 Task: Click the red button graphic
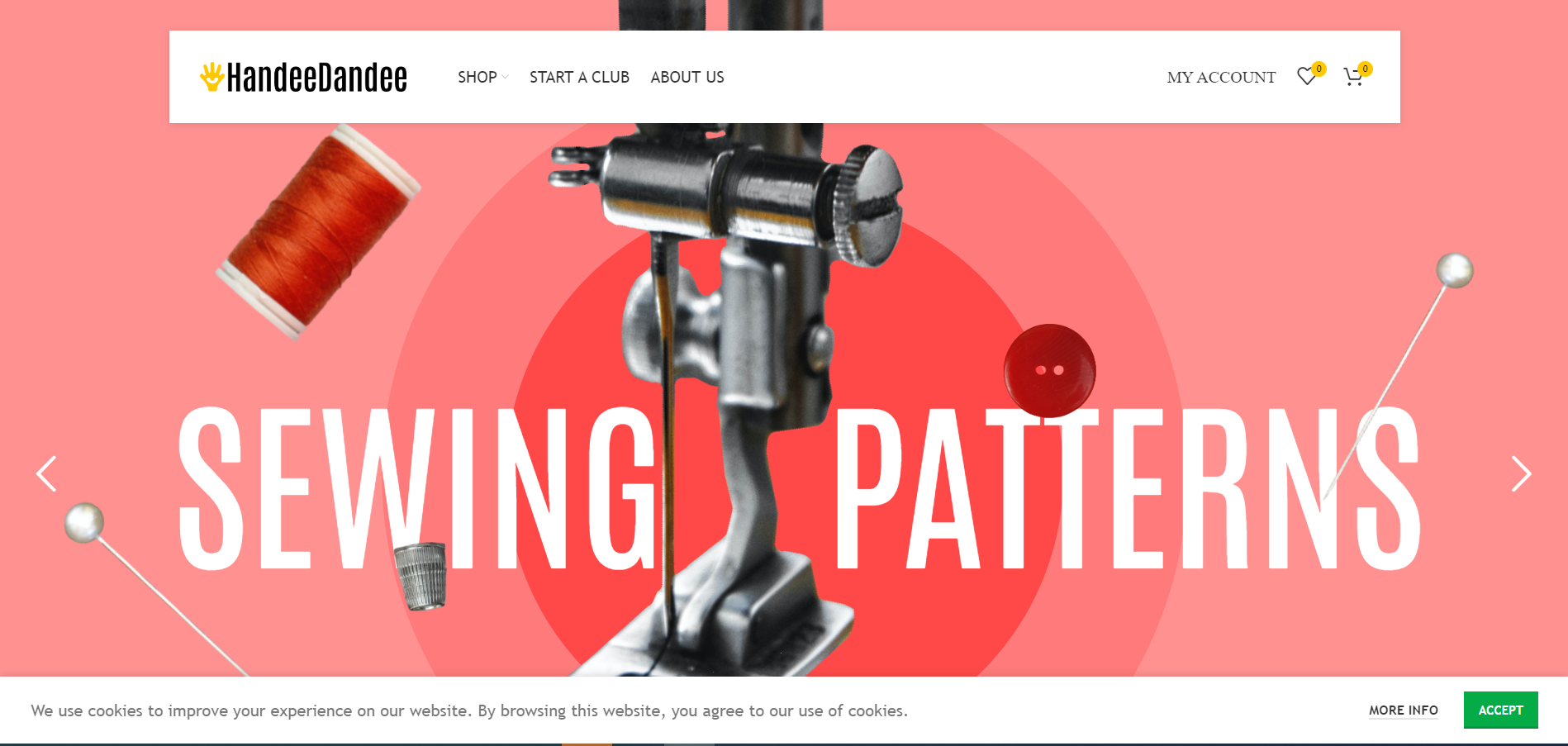(x=1049, y=370)
